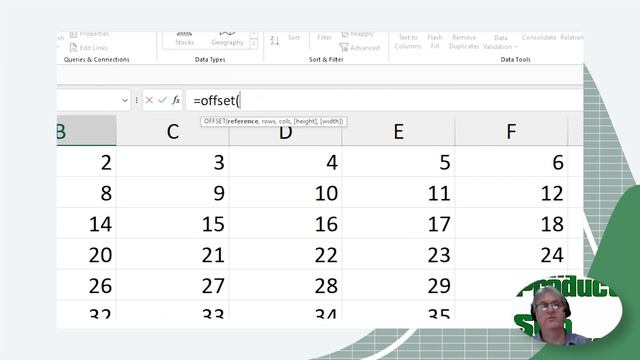
Task: Click cell containing 5
Action: point(398,162)
